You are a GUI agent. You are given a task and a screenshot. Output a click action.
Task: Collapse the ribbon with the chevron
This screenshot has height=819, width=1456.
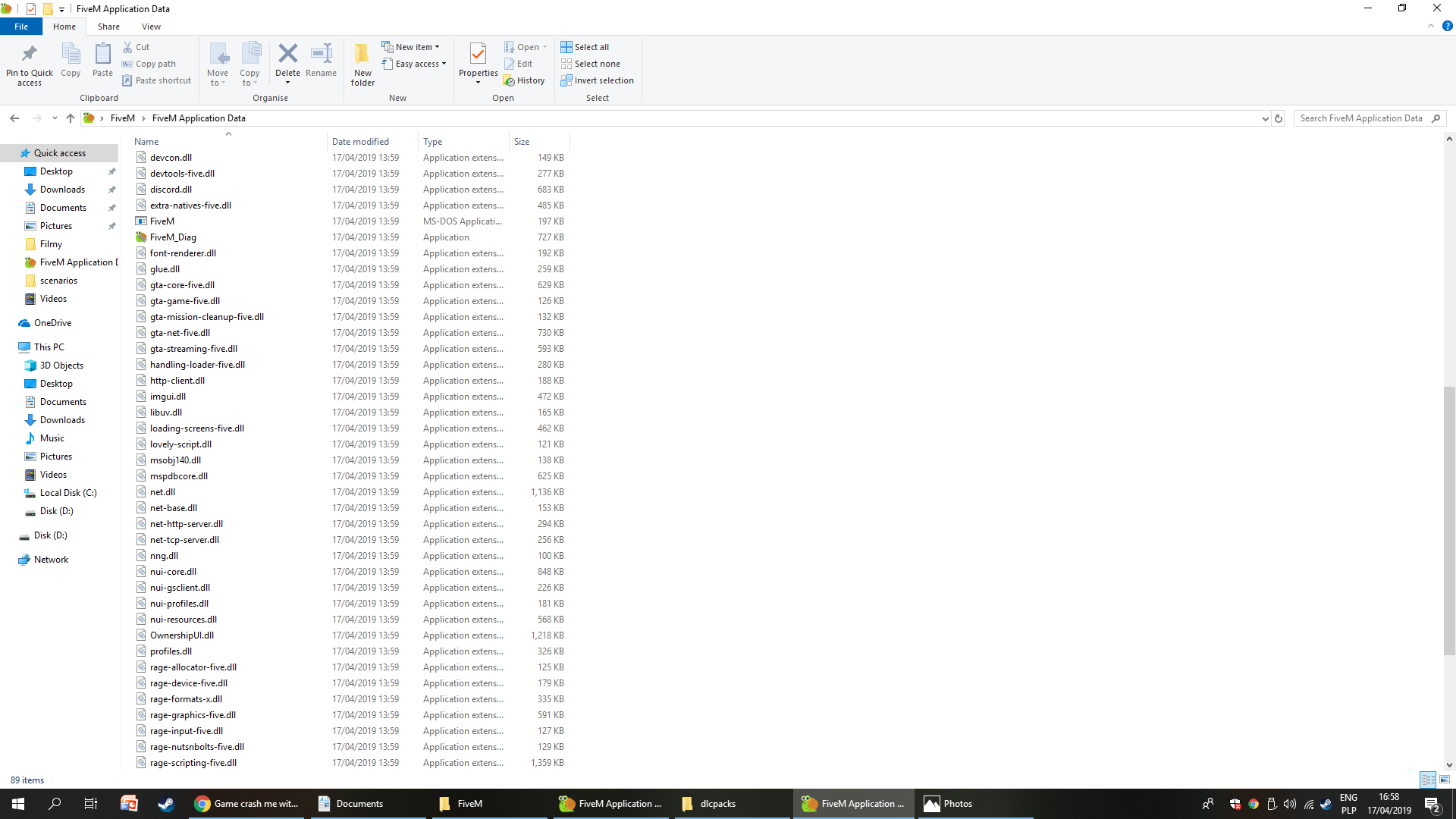coord(1431,26)
